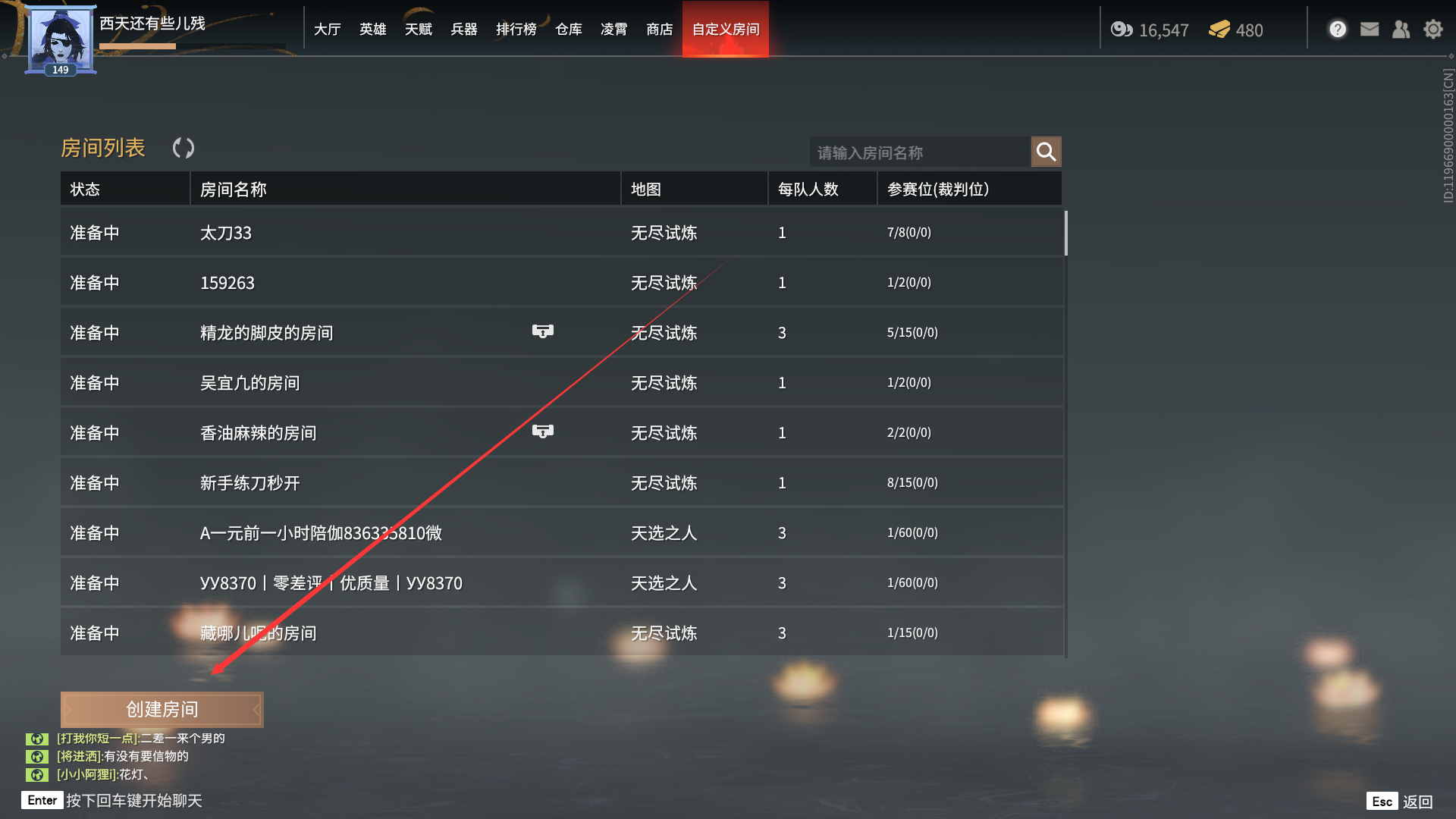Viewport: 1456px width, 819px height.
Task: Go to the 排行榜 tab
Action: pyautogui.click(x=516, y=30)
